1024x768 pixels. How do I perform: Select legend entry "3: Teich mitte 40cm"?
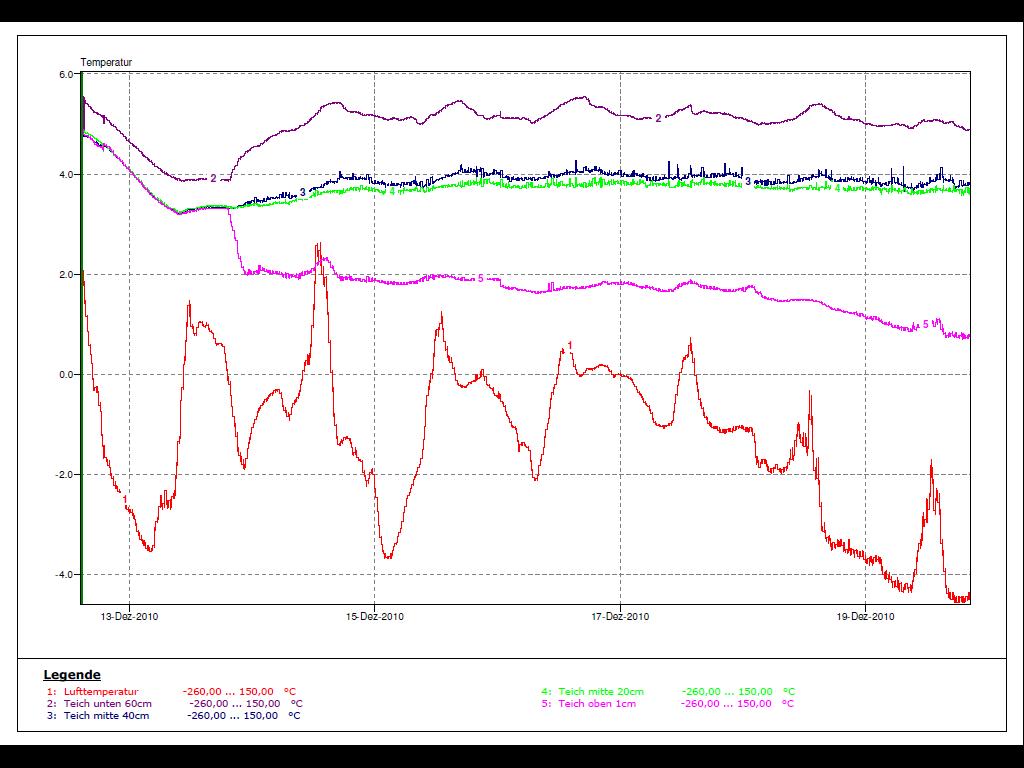(98, 715)
